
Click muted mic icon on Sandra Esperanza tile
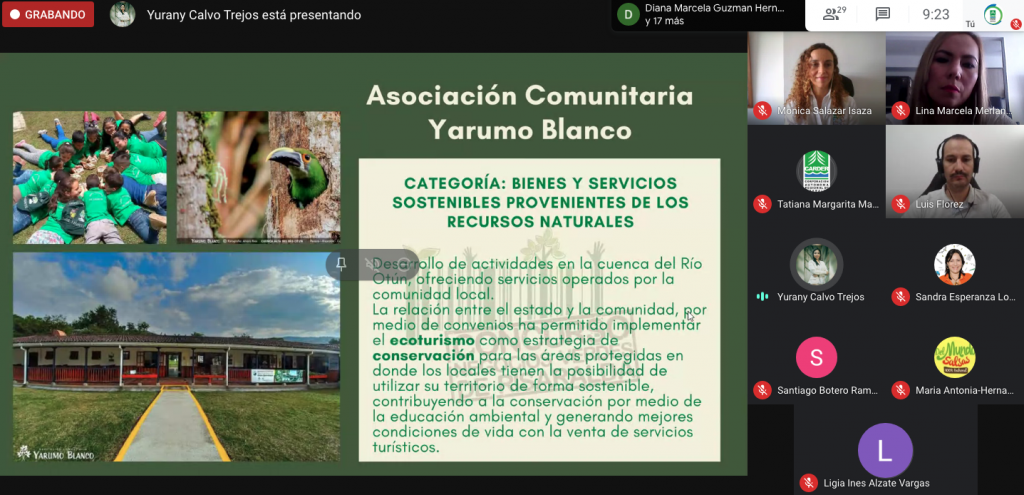pyautogui.click(x=901, y=296)
